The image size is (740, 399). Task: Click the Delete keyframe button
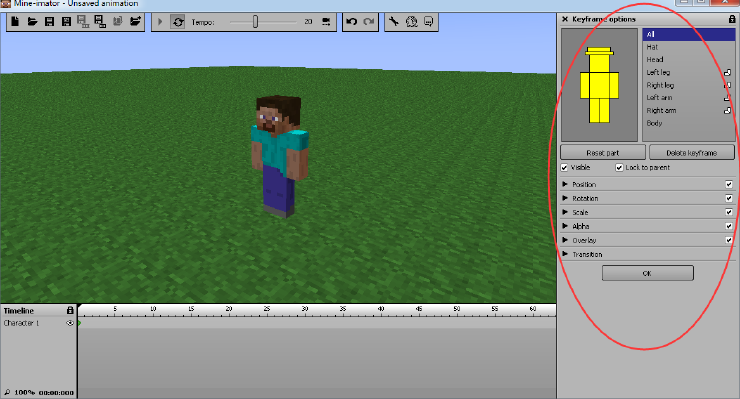pyautogui.click(x=691, y=153)
